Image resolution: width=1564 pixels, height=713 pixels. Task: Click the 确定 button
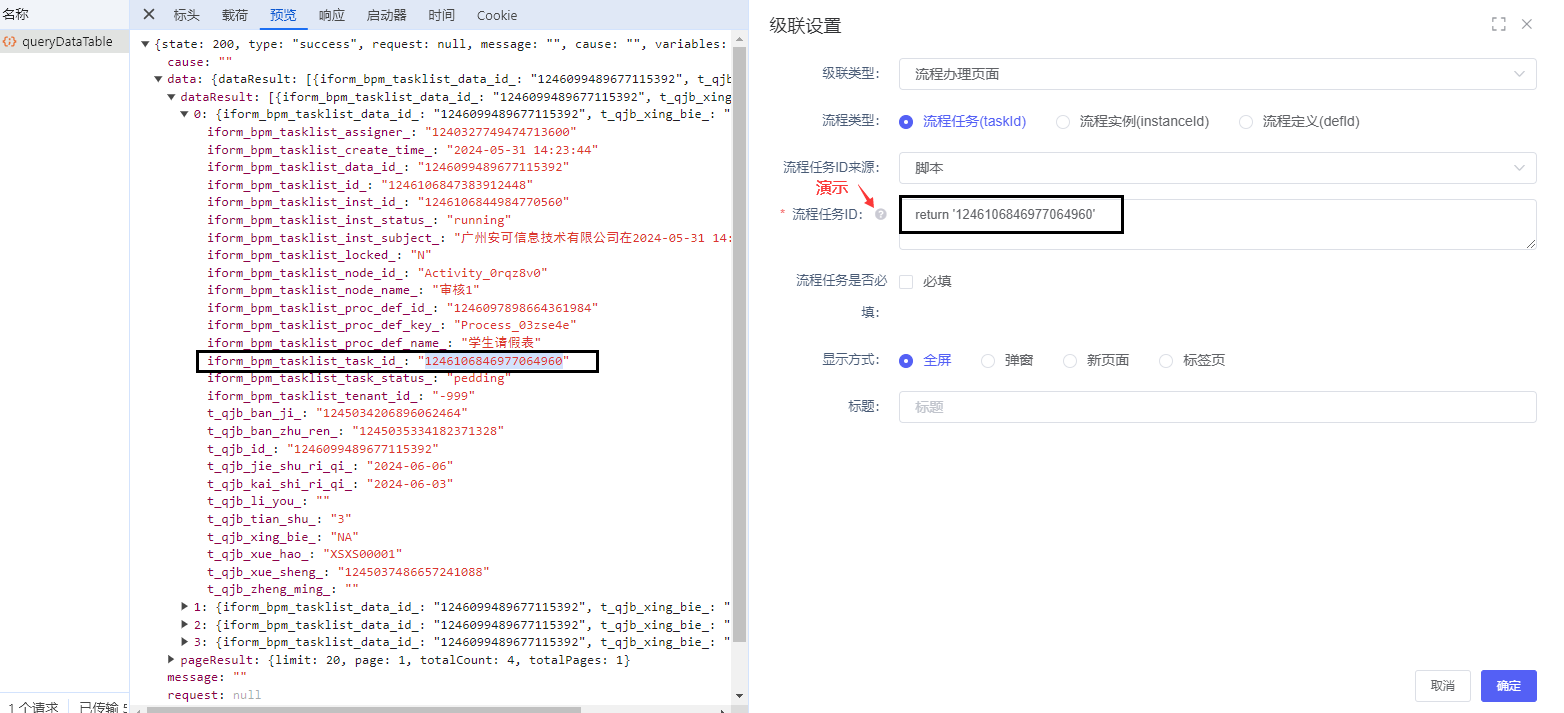click(x=1508, y=686)
